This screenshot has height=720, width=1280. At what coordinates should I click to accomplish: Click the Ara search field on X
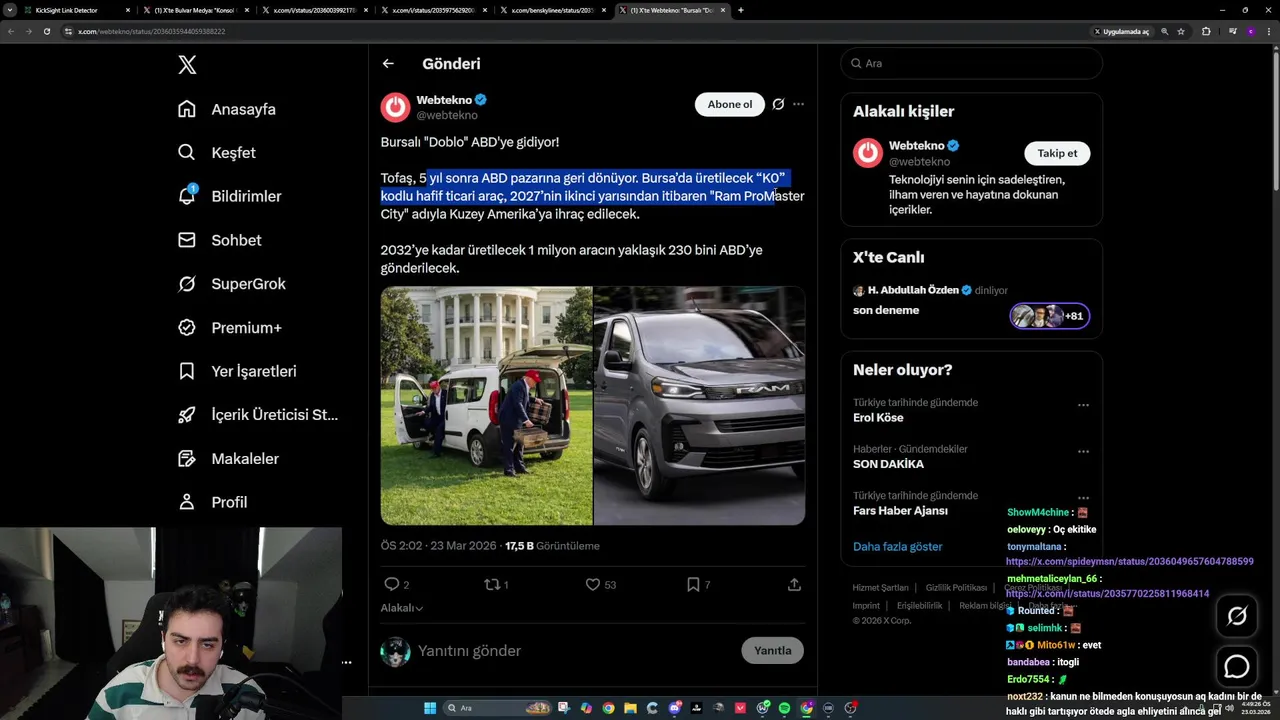(x=972, y=63)
